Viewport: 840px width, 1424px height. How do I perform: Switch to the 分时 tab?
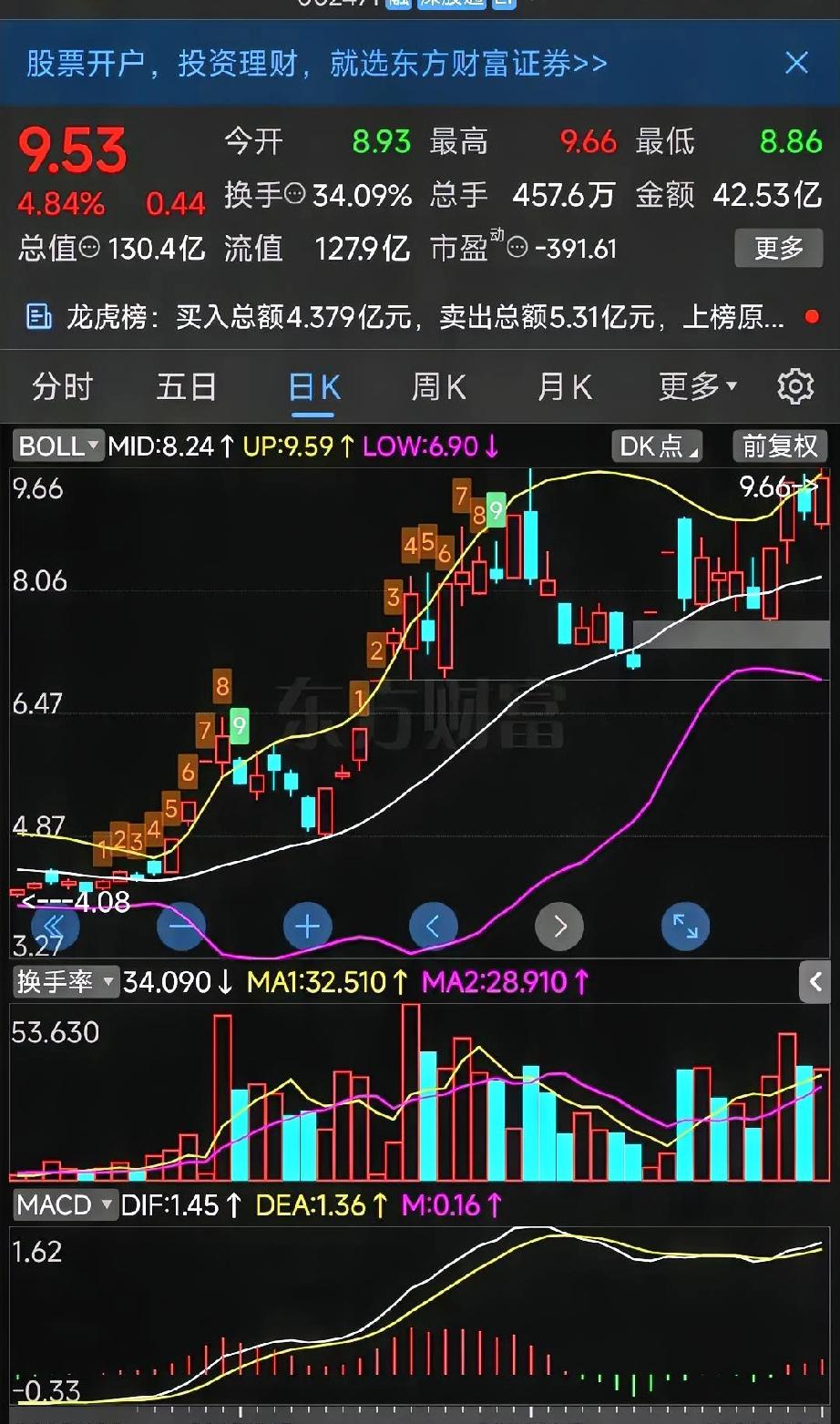coord(64,385)
